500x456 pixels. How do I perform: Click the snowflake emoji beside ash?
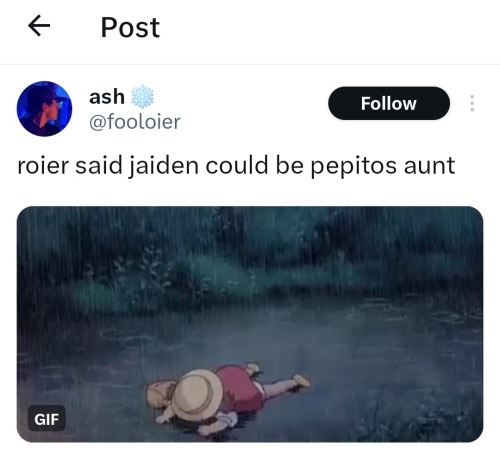(x=142, y=97)
